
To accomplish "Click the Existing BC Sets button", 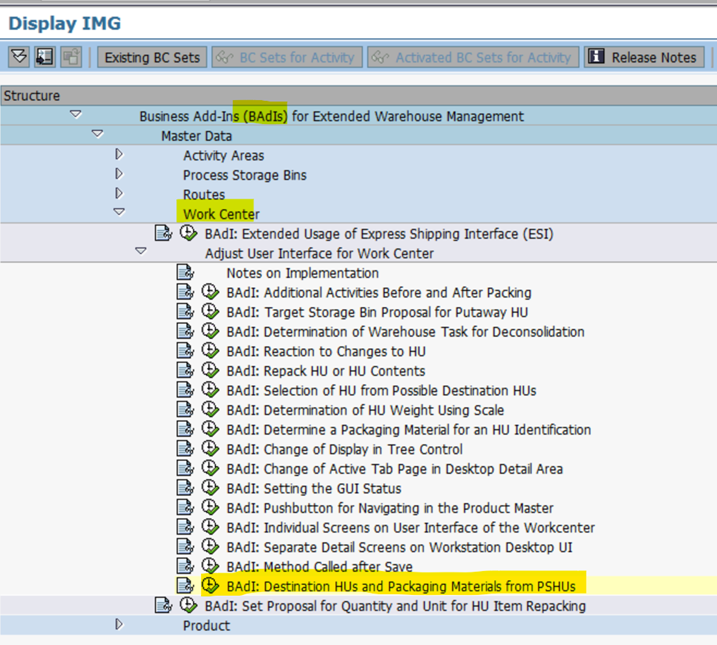I will coord(152,57).
